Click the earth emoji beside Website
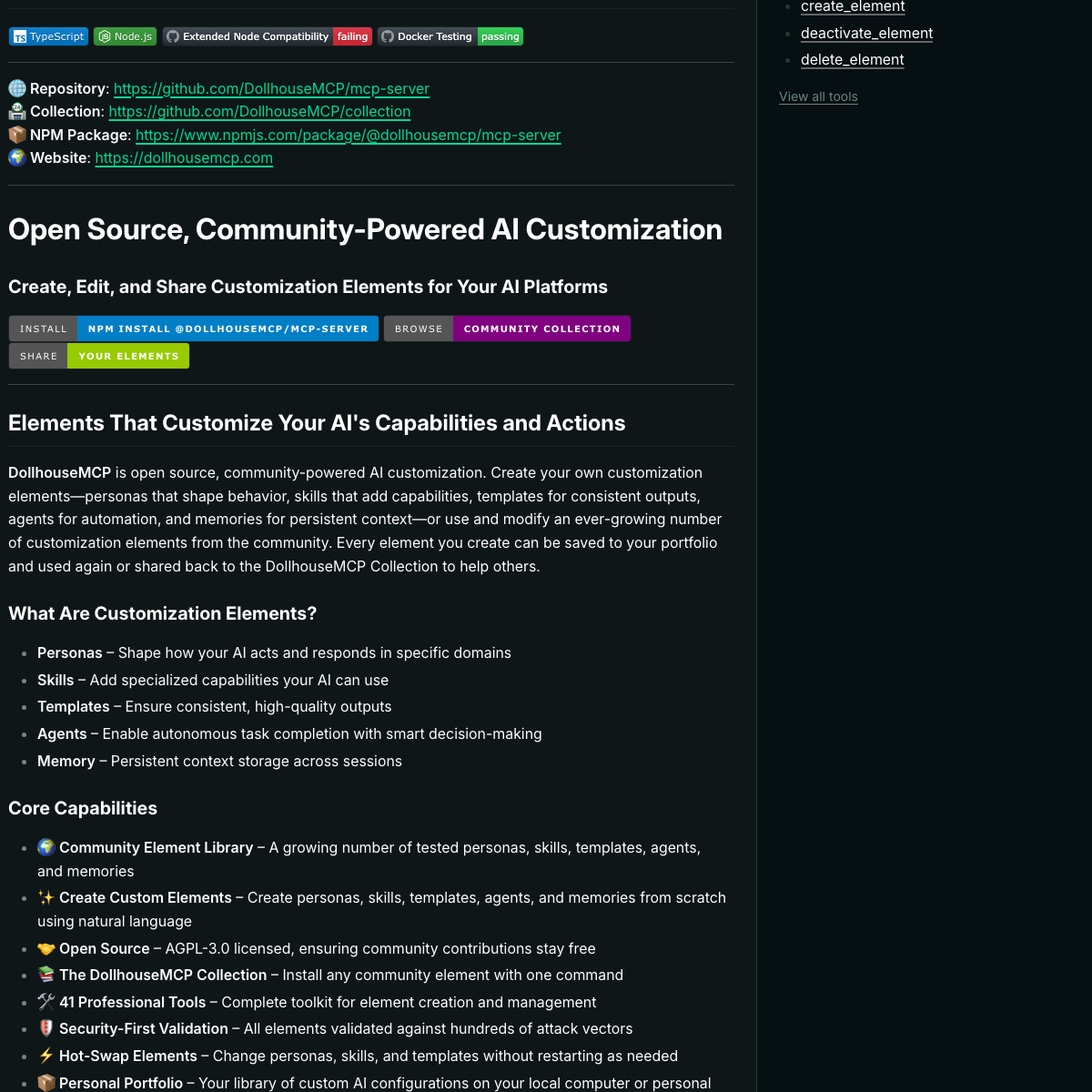This screenshot has width=1092, height=1092. point(17,157)
